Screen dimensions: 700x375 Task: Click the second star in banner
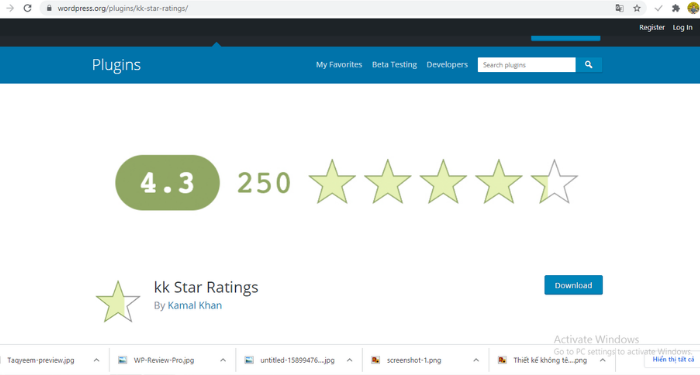point(388,182)
